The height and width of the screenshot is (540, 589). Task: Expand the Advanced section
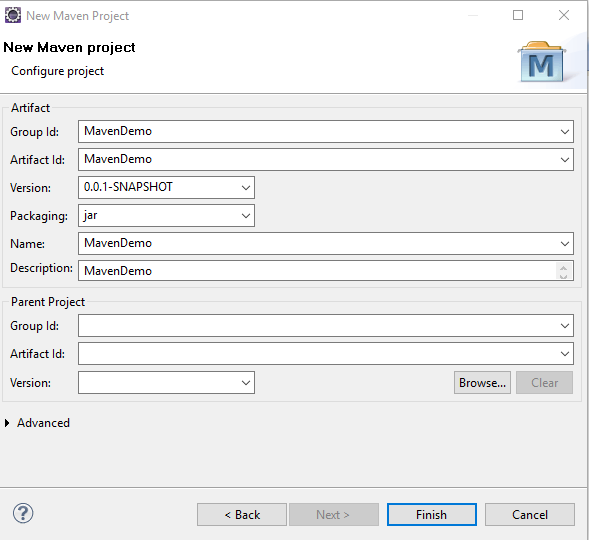coord(7,423)
